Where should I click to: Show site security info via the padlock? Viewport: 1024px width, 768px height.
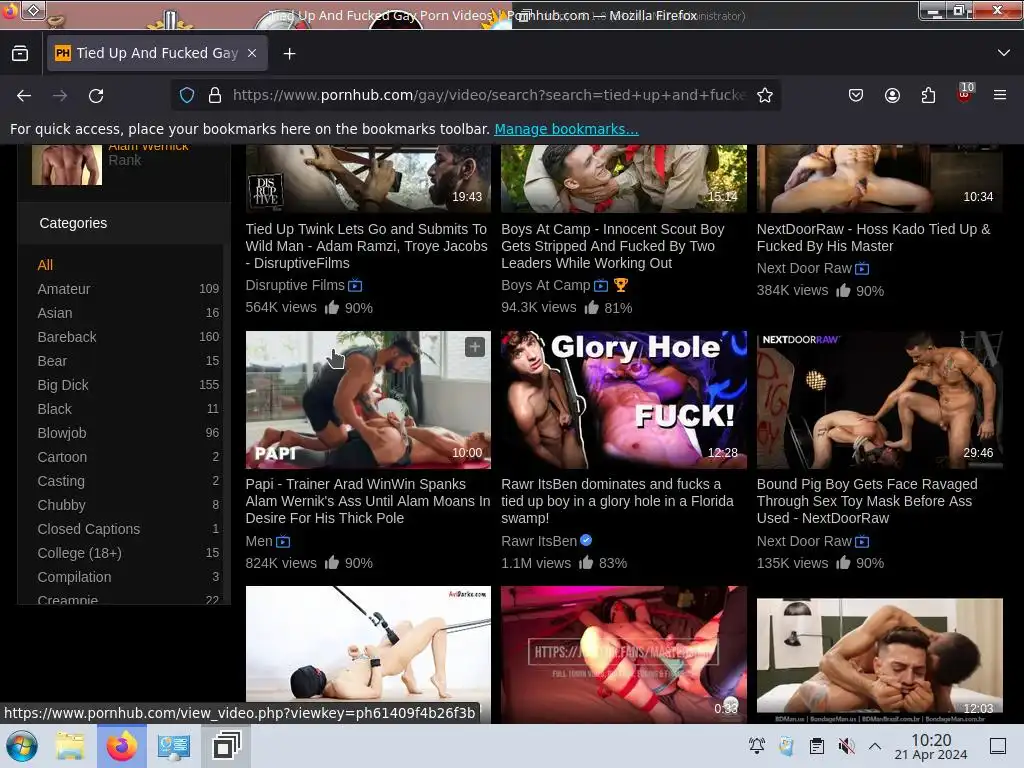(x=215, y=95)
